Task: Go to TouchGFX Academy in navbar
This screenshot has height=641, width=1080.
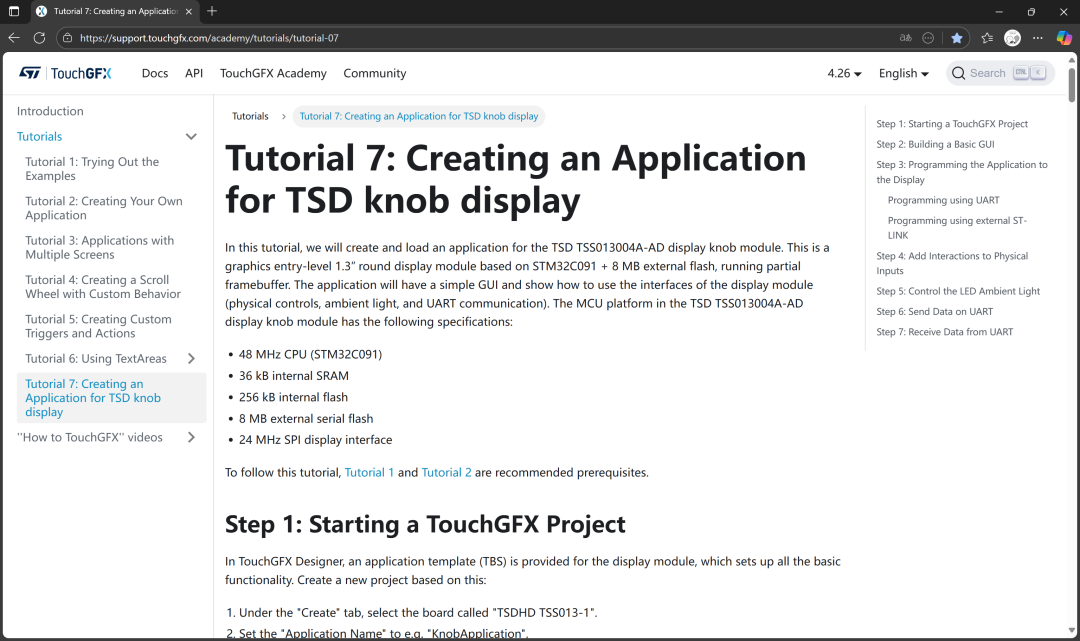Action: (x=273, y=73)
